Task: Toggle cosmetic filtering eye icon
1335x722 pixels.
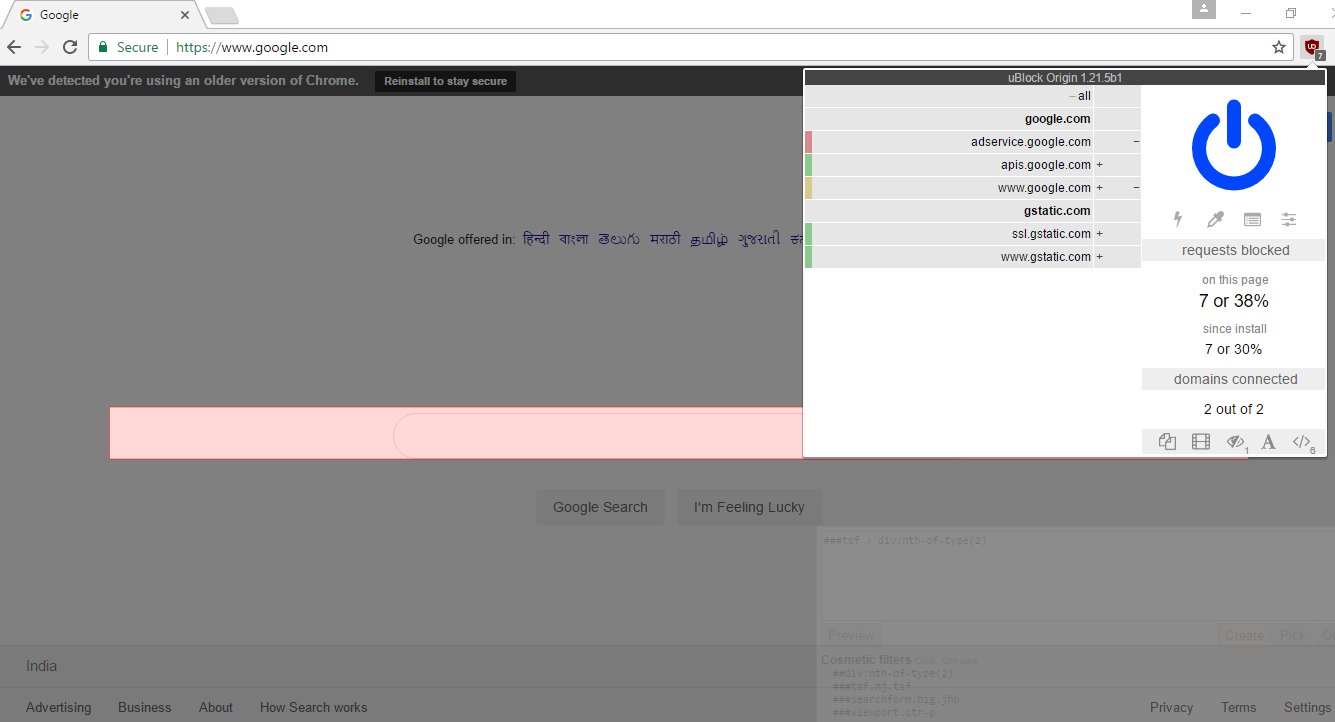Action: [1236, 442]
